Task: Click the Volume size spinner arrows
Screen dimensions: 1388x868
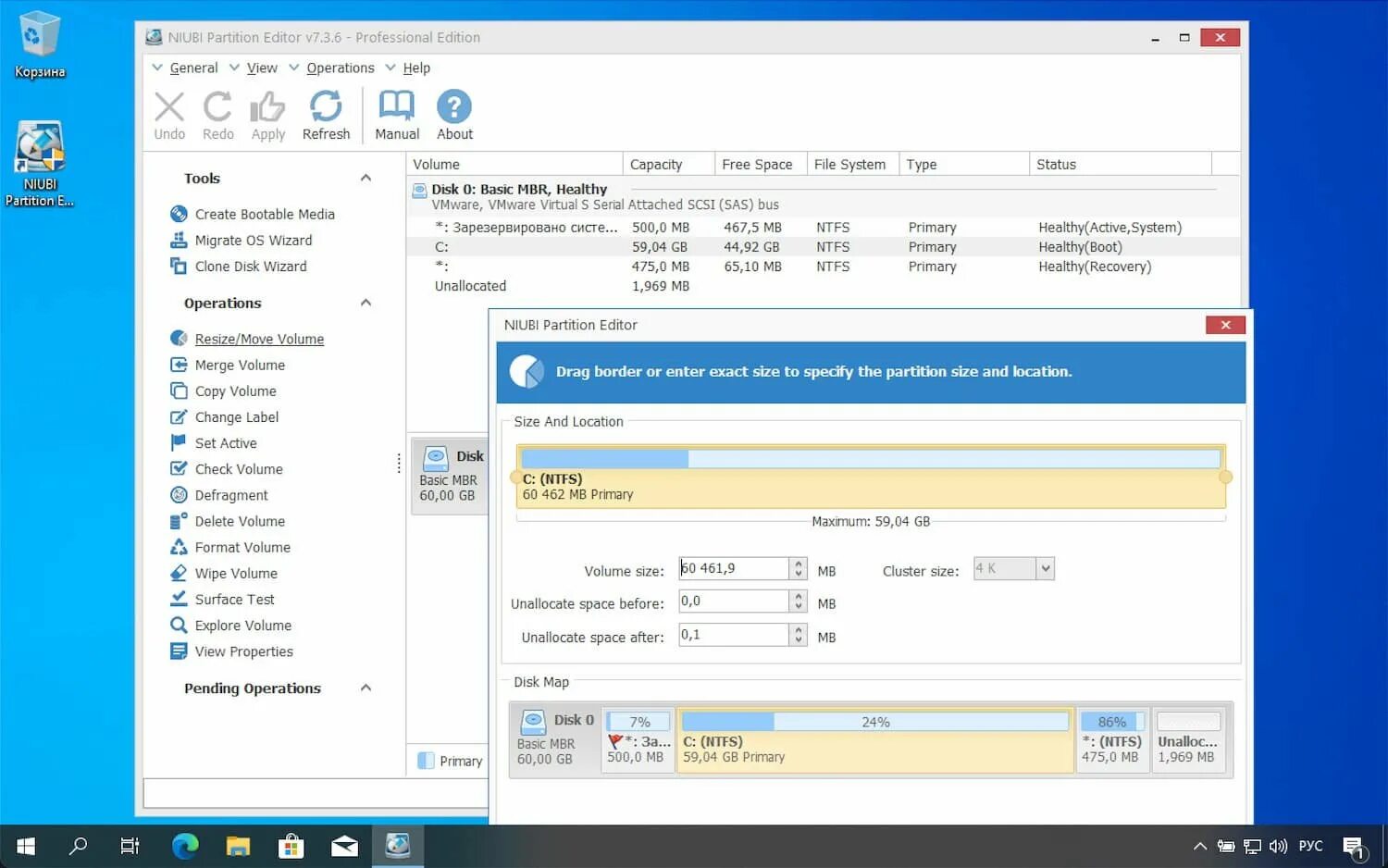Action: tap(799, 568)
